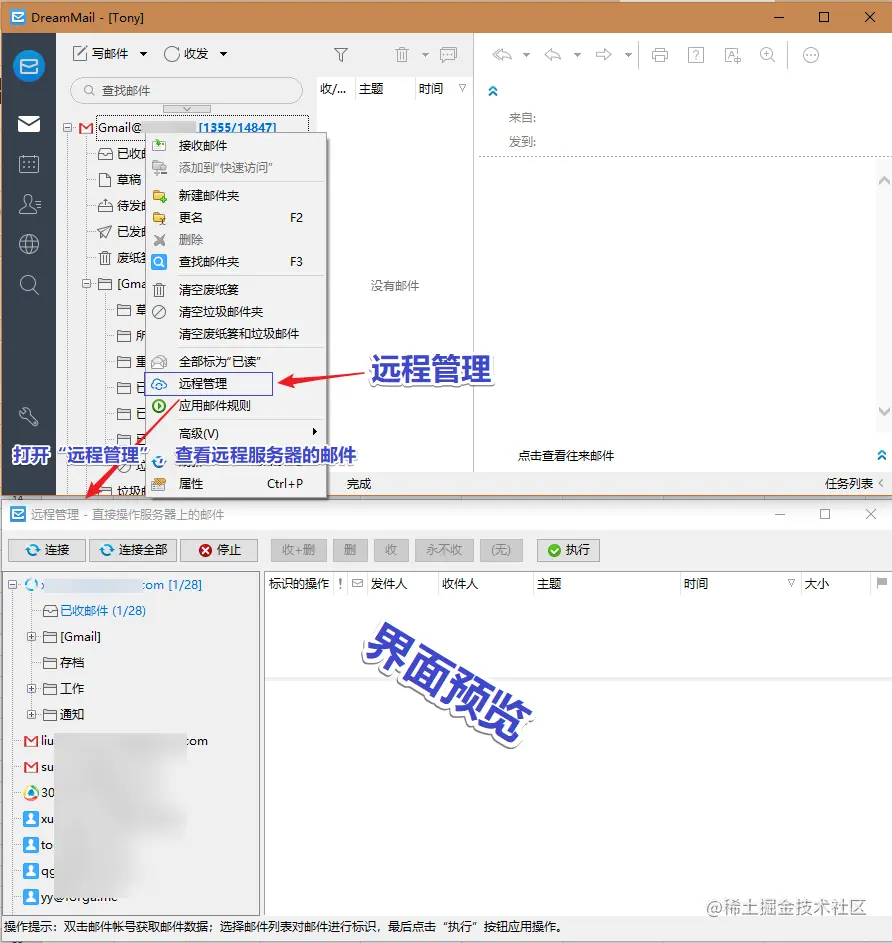Click the flag column header icon

882,583
